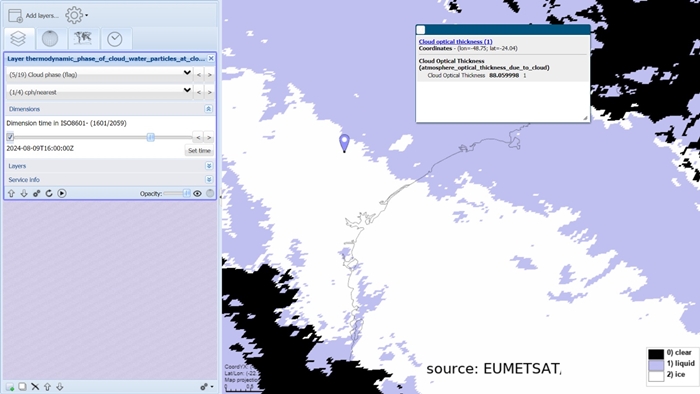700x394 pixels.
Task: Click the Set time button
Action: (199, 150)
